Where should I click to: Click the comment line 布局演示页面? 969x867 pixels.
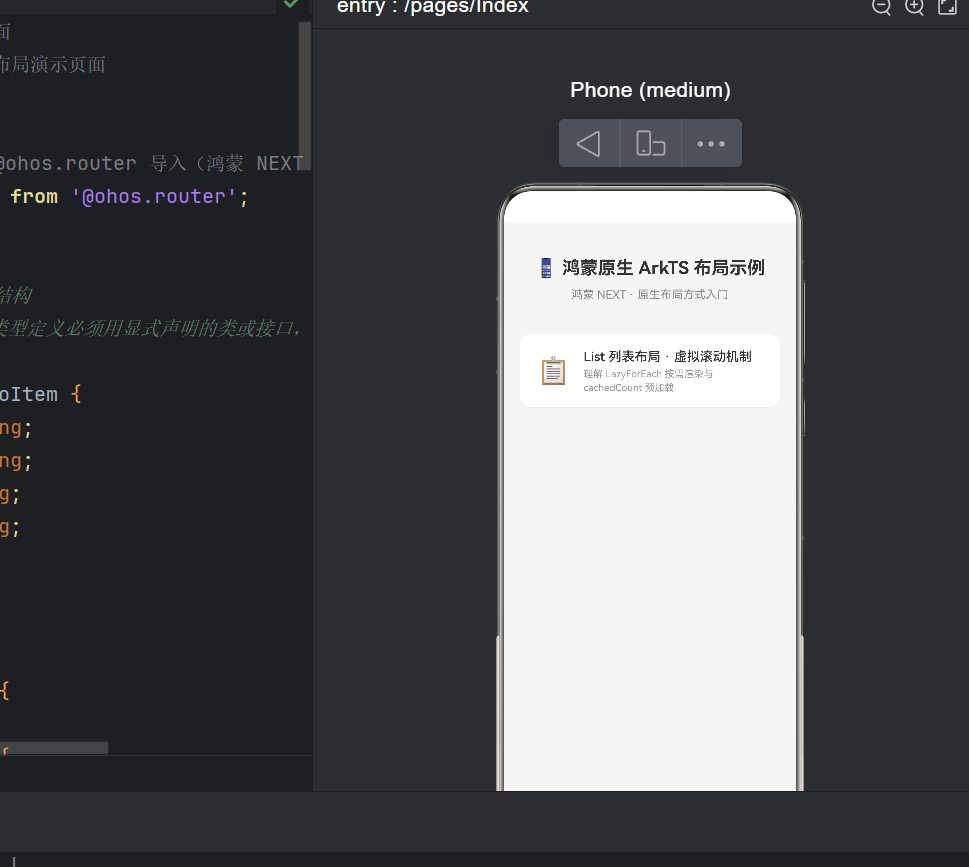click(x=53, y=64)
